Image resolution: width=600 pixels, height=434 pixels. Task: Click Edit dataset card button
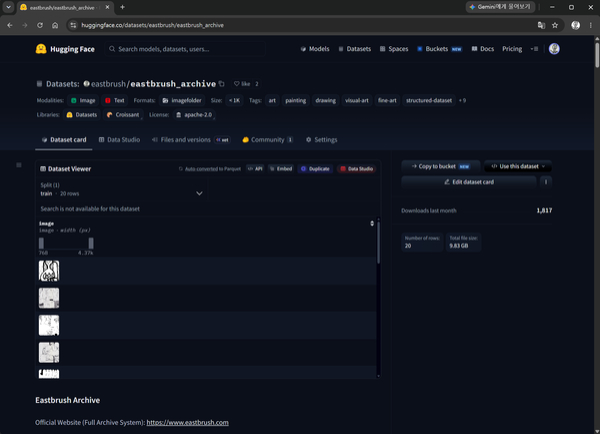469,182
